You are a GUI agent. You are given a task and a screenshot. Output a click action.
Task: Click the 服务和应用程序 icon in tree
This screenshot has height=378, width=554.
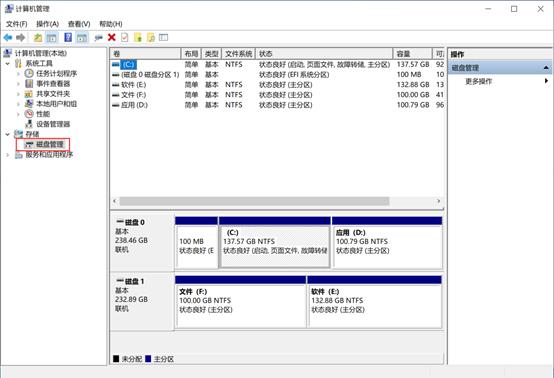[x=18, y=155]
